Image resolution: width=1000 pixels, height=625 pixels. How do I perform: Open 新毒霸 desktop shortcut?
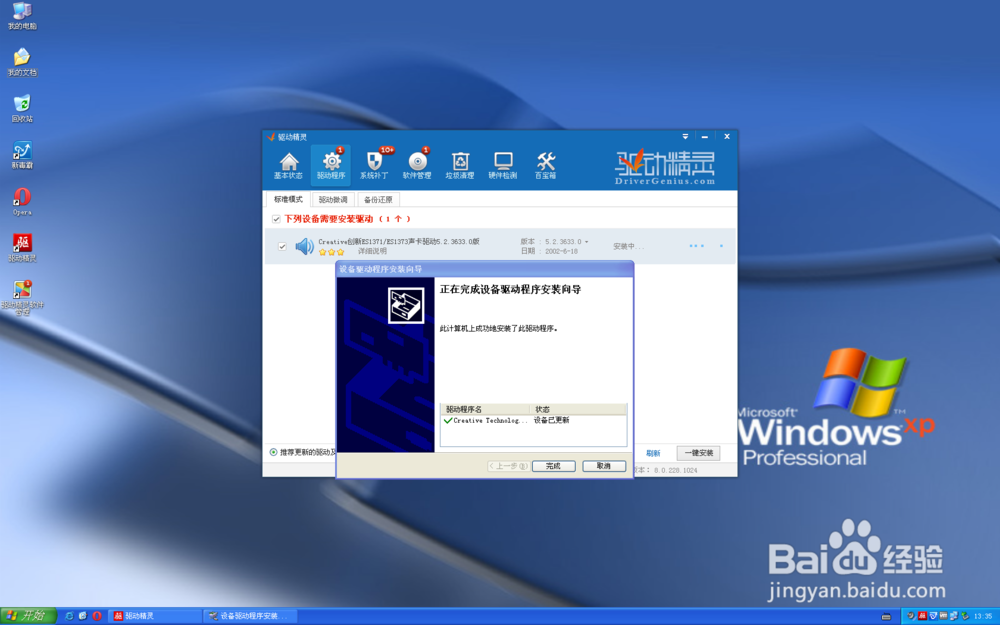pyautogui.click(x=22, y=155)
